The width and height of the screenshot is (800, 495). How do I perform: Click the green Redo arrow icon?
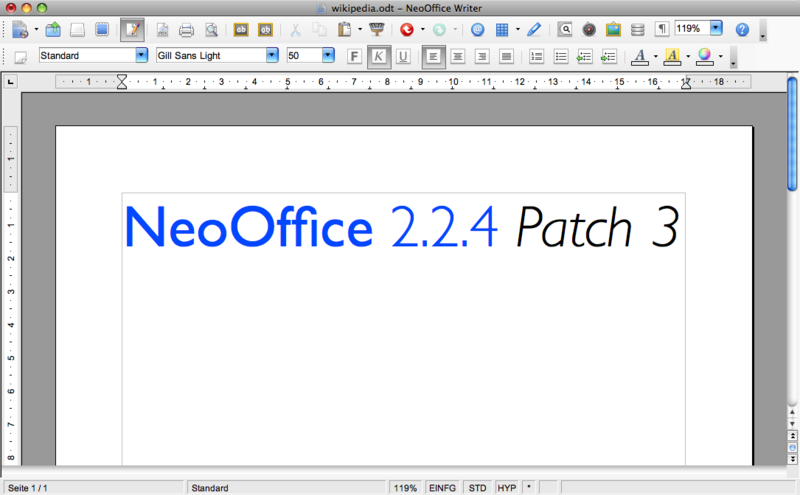439,30
